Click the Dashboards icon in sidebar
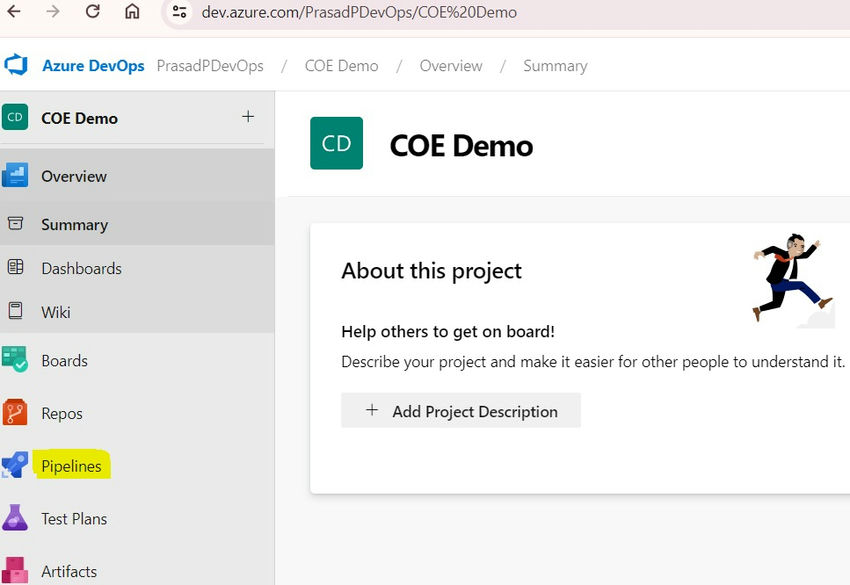 pyautogui.click(x=15, y=267)
